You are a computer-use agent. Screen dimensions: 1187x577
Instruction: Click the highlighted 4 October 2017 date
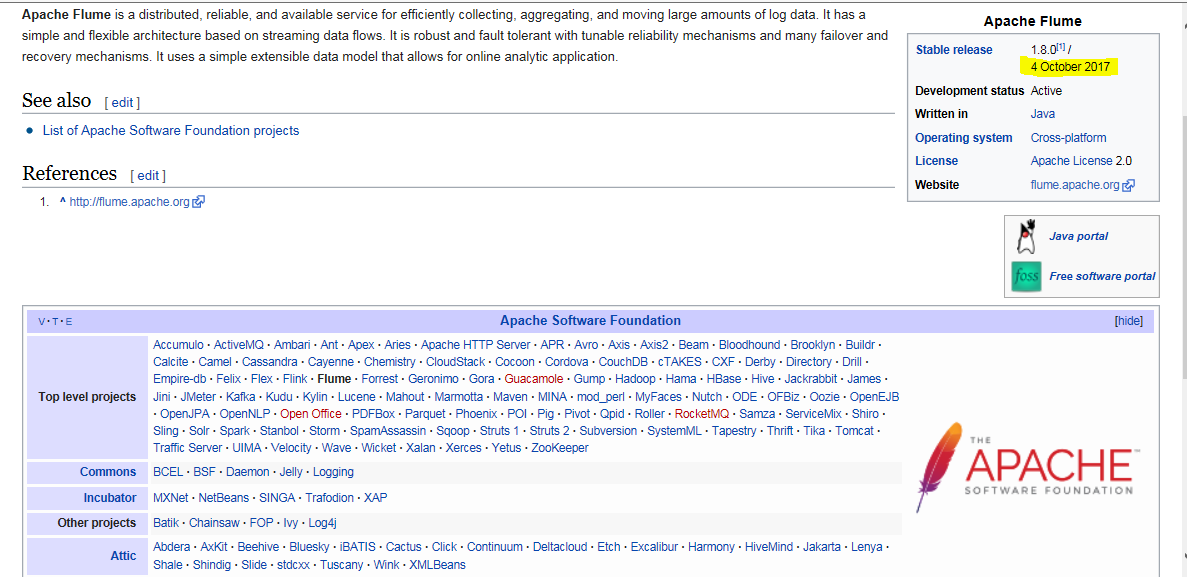[1070, 67]
